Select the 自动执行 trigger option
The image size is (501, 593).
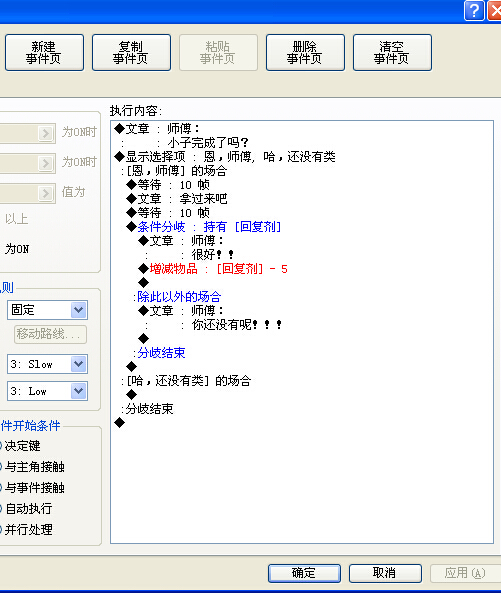[x=28, y=509]
